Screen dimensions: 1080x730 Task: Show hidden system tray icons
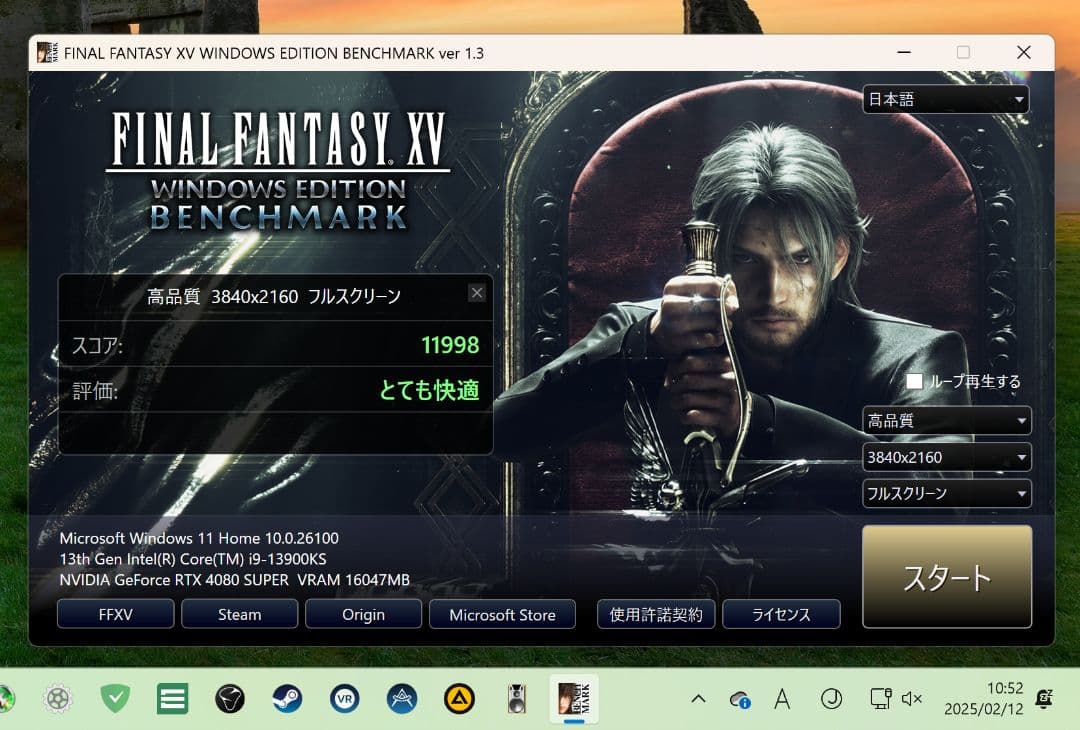[698, 699]
